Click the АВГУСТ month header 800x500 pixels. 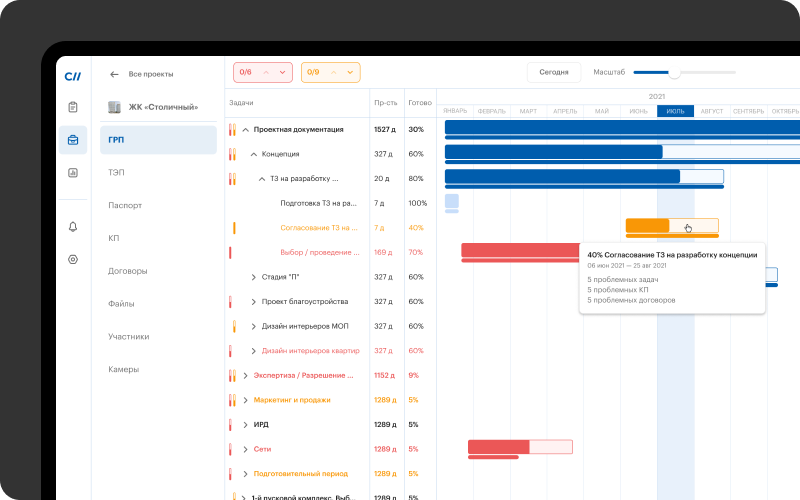tap(712, 111)
